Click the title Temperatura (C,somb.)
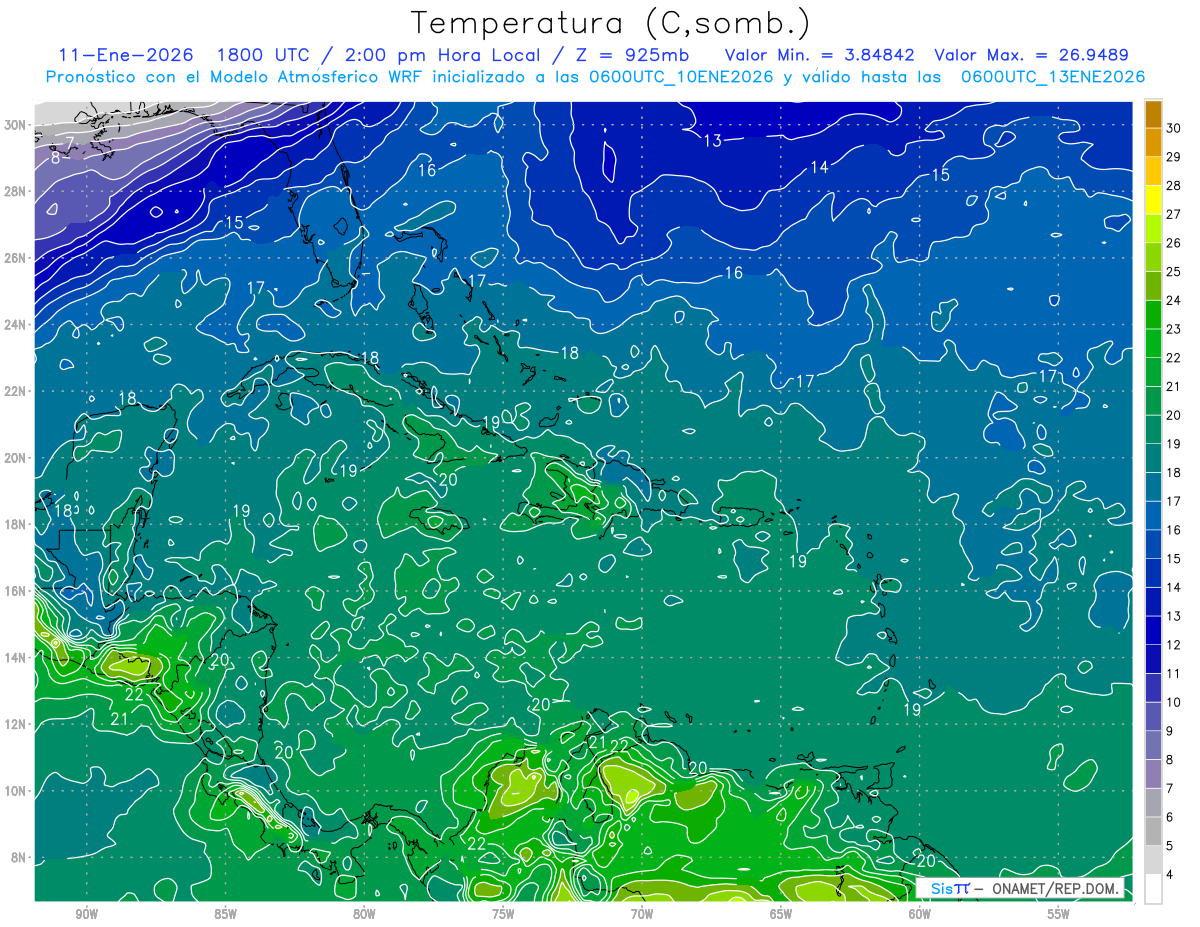The width and height of the screenshot is (1200, 927). [x=610, y=22]
